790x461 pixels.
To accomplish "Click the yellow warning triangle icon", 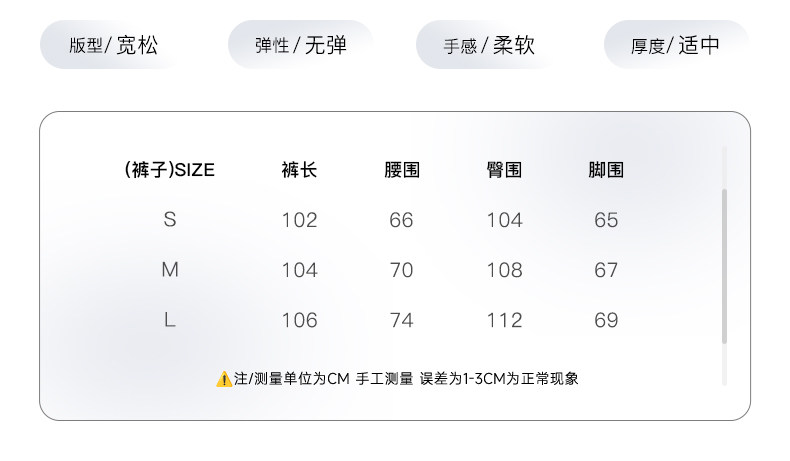I will coord(224,379).
